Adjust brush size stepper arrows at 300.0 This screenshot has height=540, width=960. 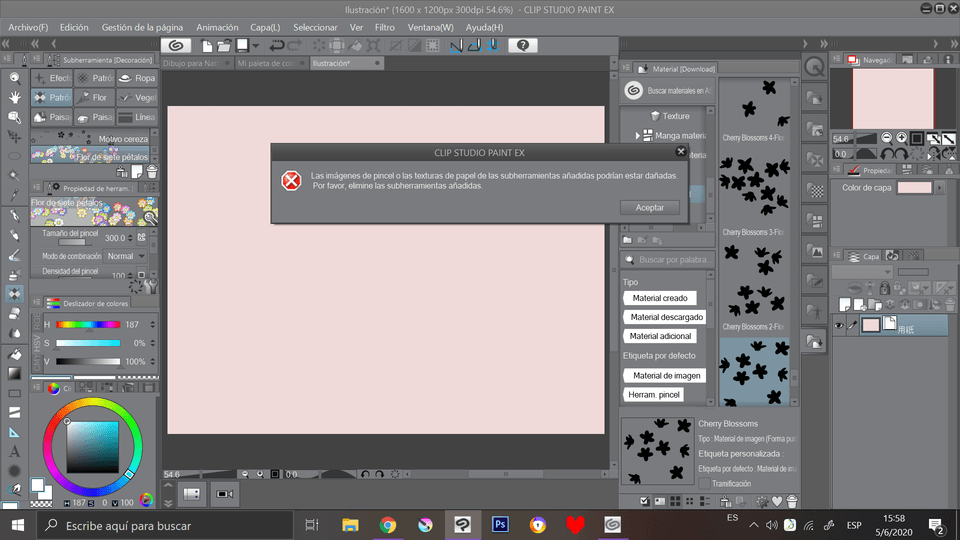pos(130,238)
